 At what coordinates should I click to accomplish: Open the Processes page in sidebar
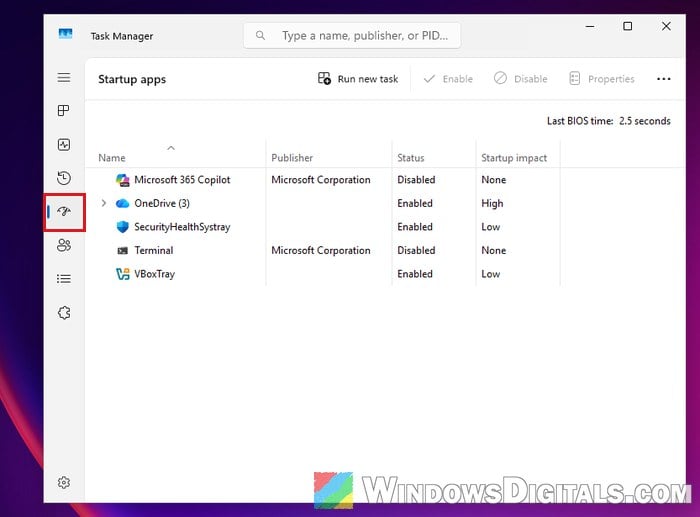64,111
